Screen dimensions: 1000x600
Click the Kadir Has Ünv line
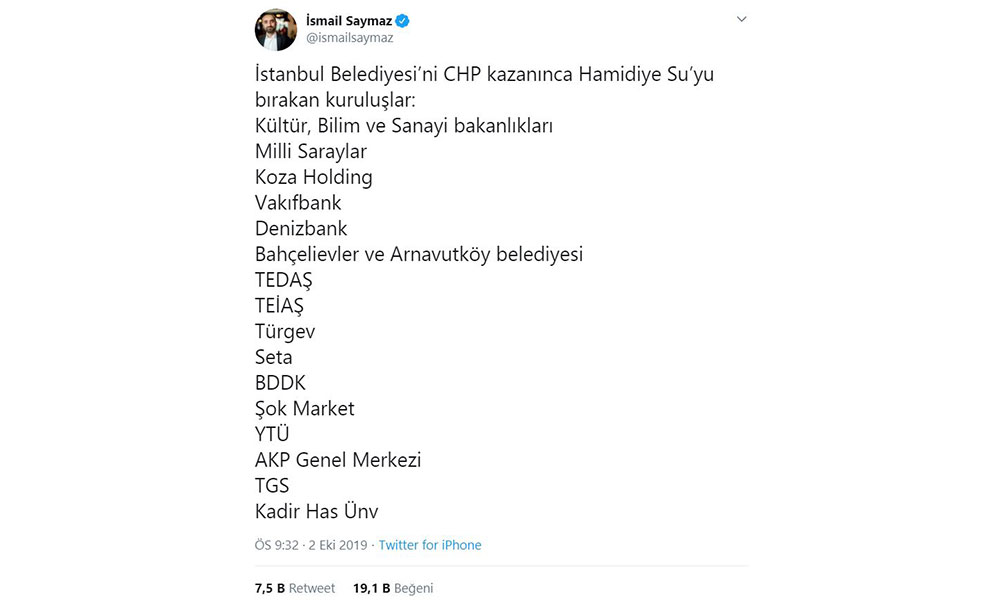[317, 512]
